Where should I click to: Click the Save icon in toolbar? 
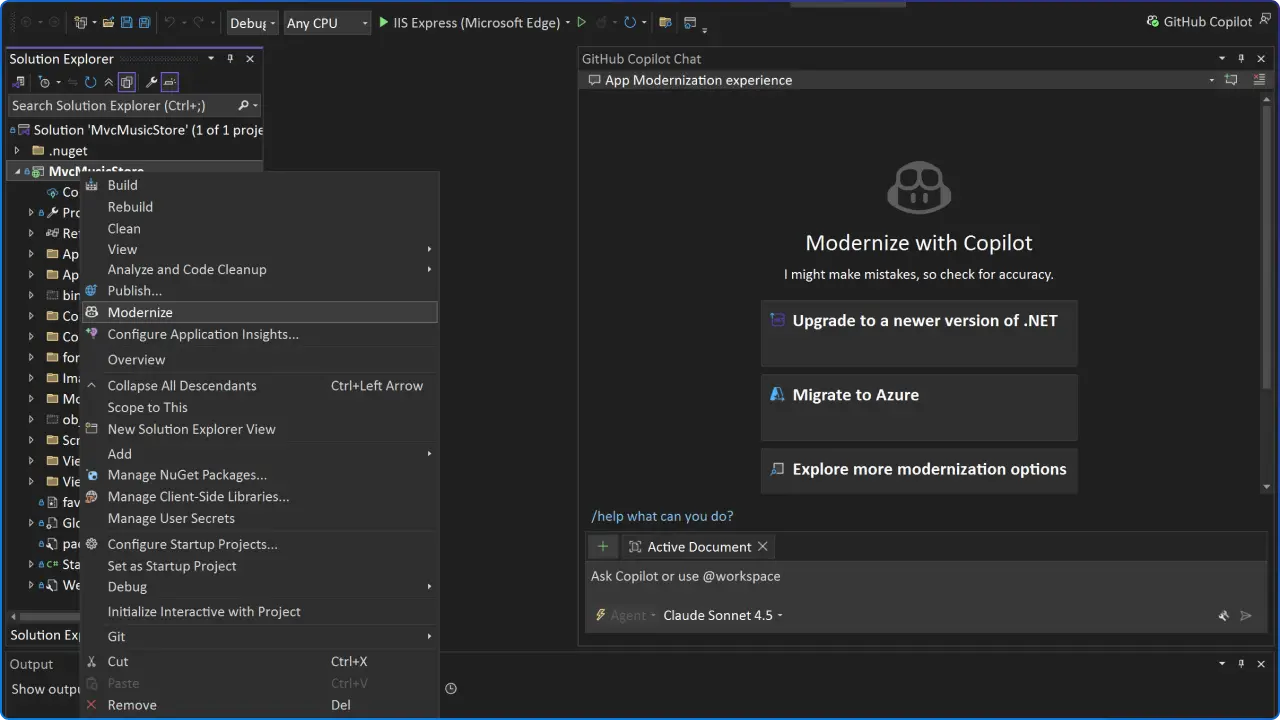[x=126, y=23]
